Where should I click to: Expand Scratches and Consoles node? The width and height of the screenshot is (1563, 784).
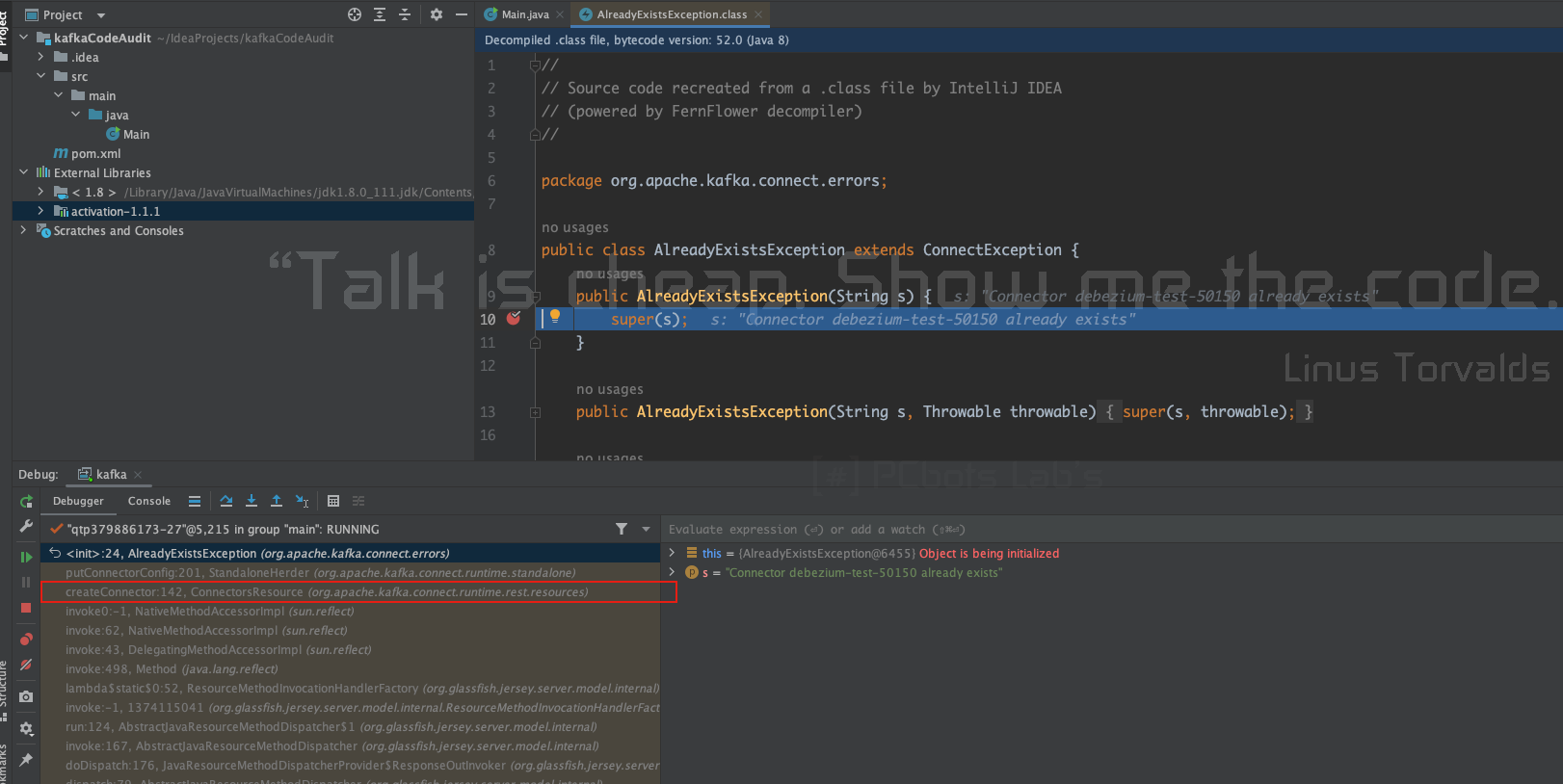coord(23,230)
